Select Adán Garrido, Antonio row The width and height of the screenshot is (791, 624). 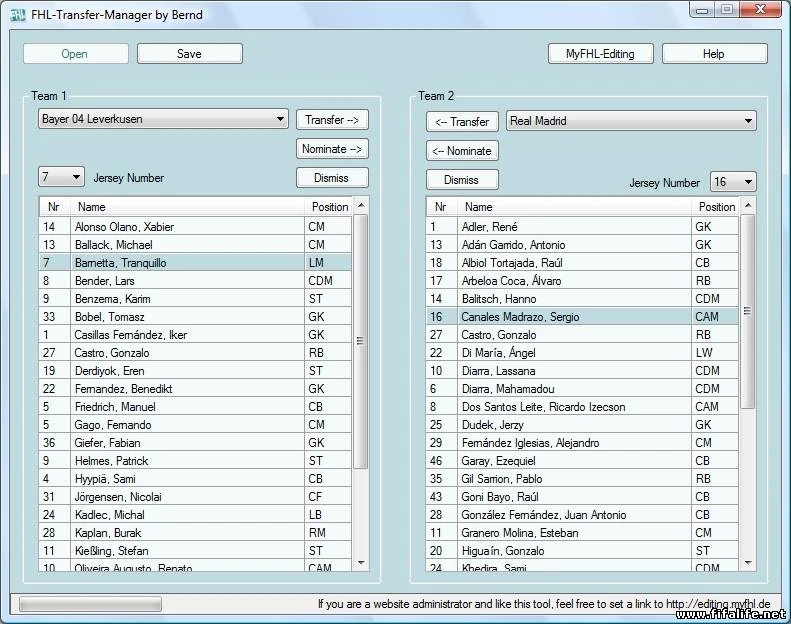coord(583,245)
